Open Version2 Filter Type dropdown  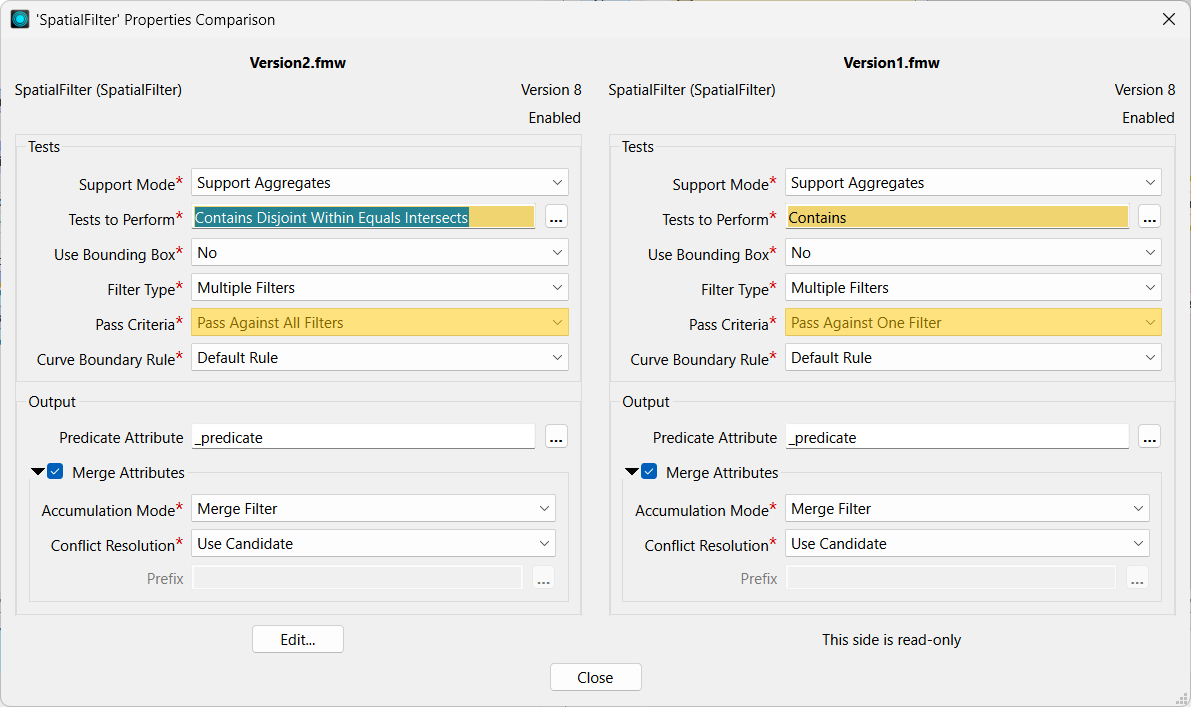(x=380, y=287)
